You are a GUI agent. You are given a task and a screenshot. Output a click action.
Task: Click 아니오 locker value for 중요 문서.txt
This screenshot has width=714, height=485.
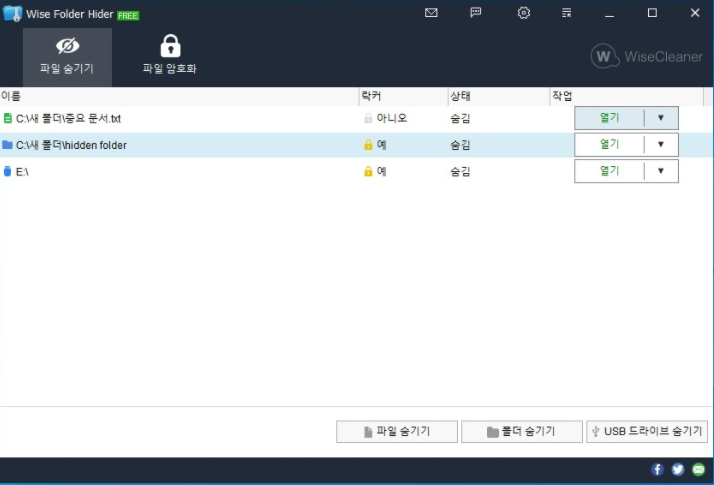click(392, 118)
